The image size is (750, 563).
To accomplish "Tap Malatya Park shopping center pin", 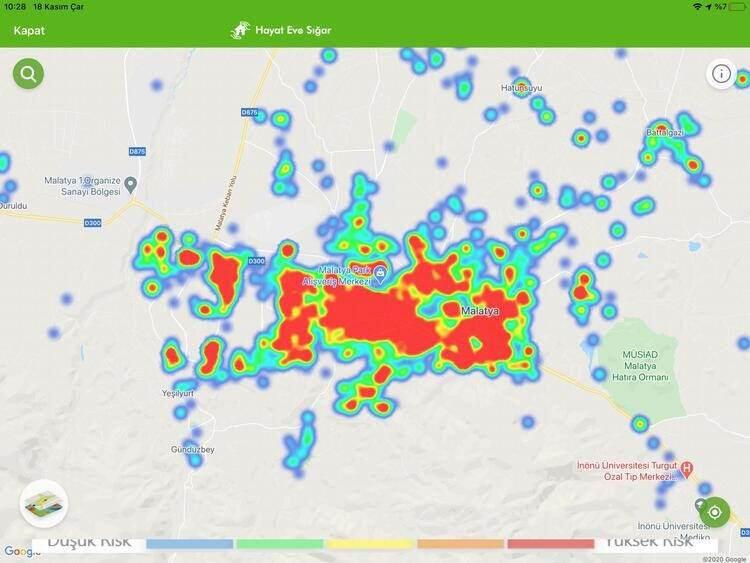I will tap(380, 275).
